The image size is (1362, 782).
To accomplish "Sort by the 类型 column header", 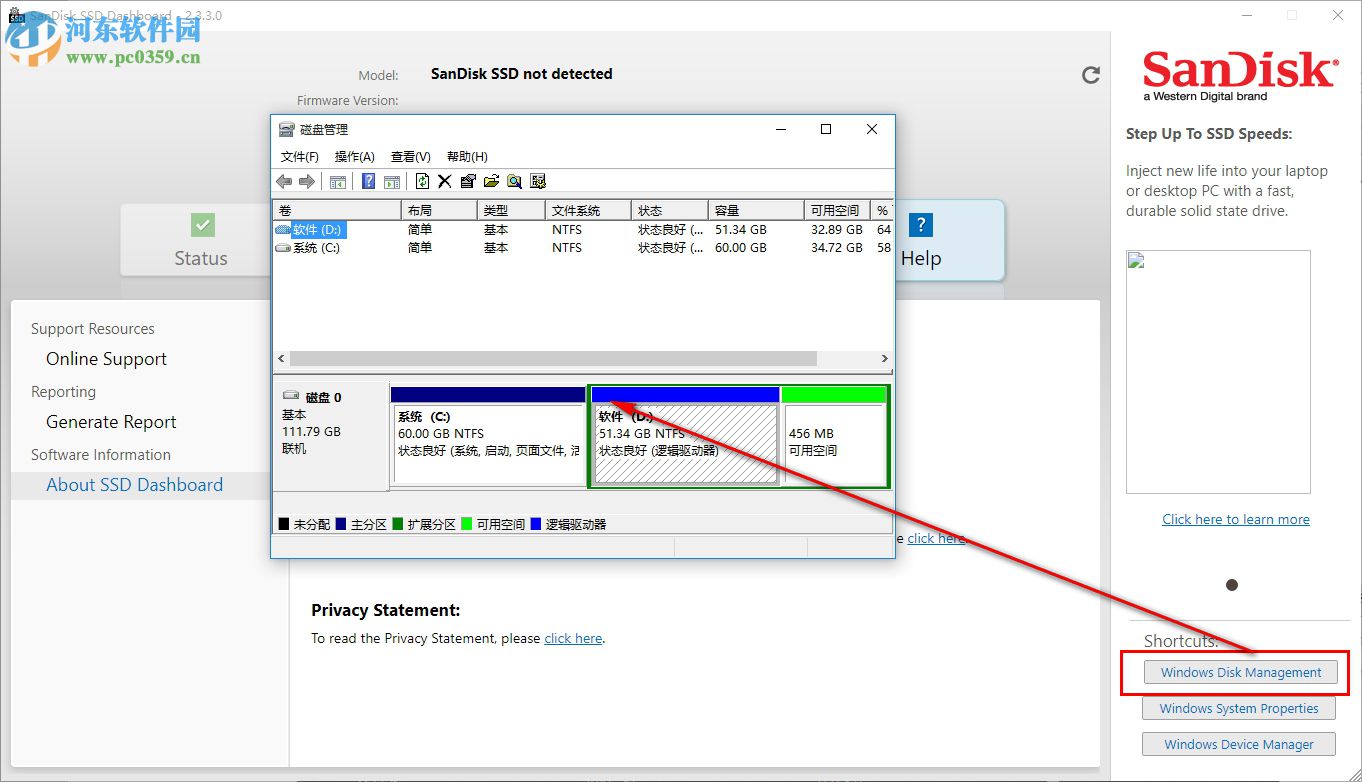I will [x=511, y=210].
